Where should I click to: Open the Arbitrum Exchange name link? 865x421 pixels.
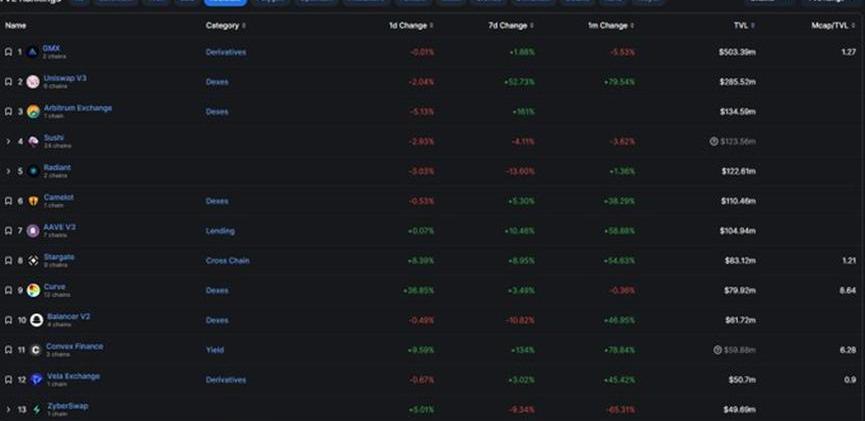pyautogui.click(x=78, y=108)
